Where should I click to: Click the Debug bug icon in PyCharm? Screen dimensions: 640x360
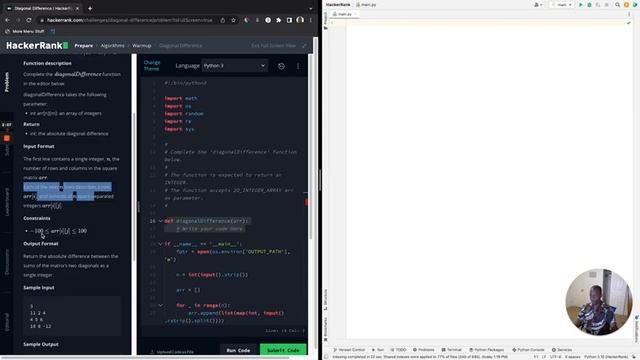click(589, 4)
